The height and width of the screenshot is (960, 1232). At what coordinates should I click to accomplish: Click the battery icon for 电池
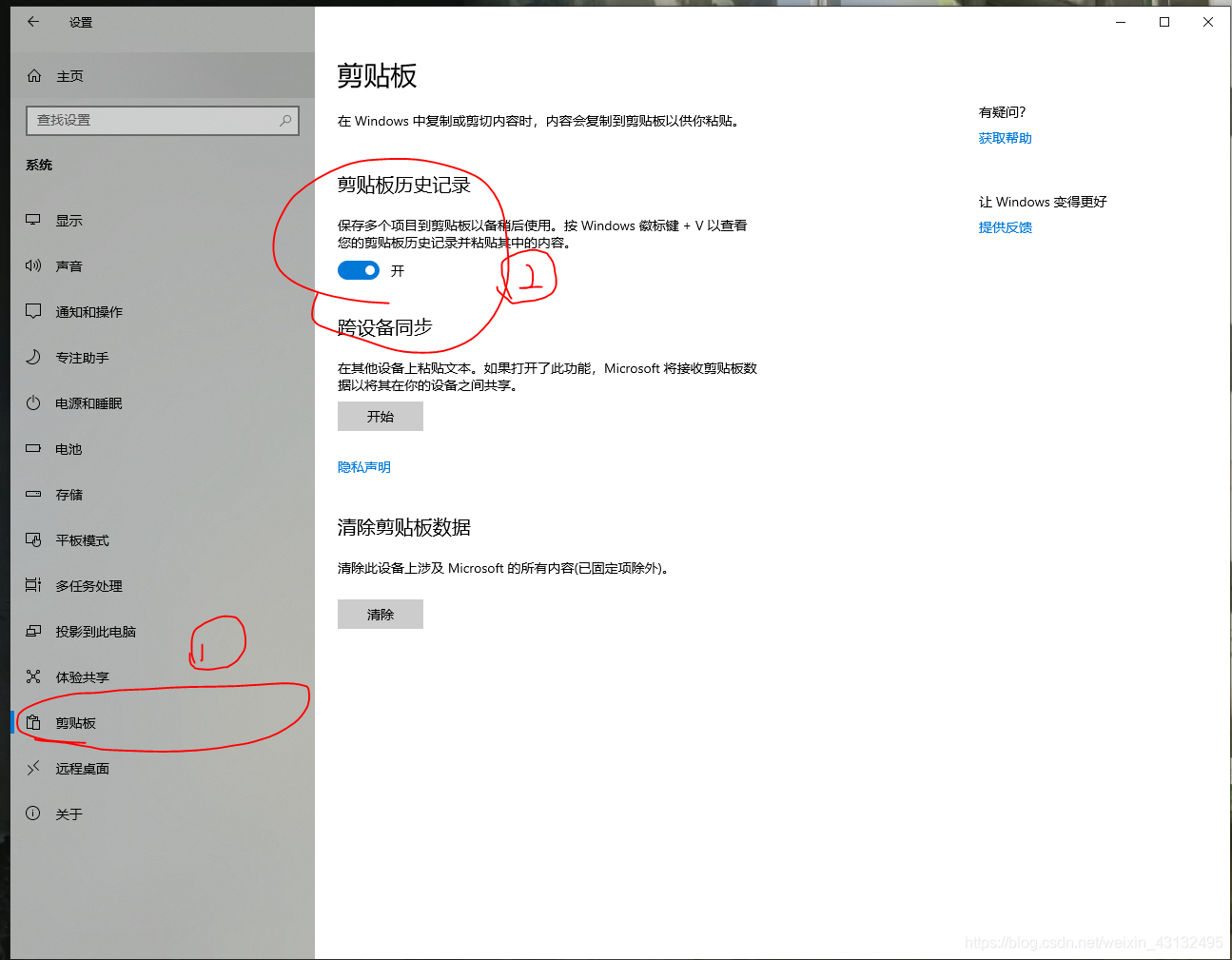(x=33, y=448)
